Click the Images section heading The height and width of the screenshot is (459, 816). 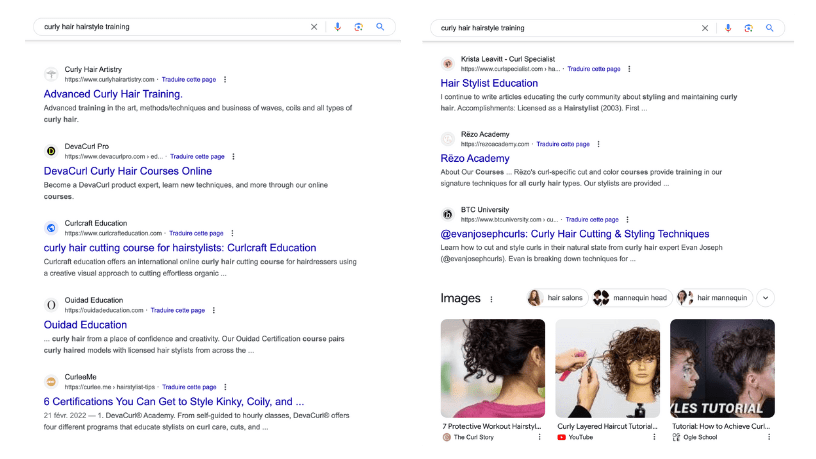click(461, 298)
